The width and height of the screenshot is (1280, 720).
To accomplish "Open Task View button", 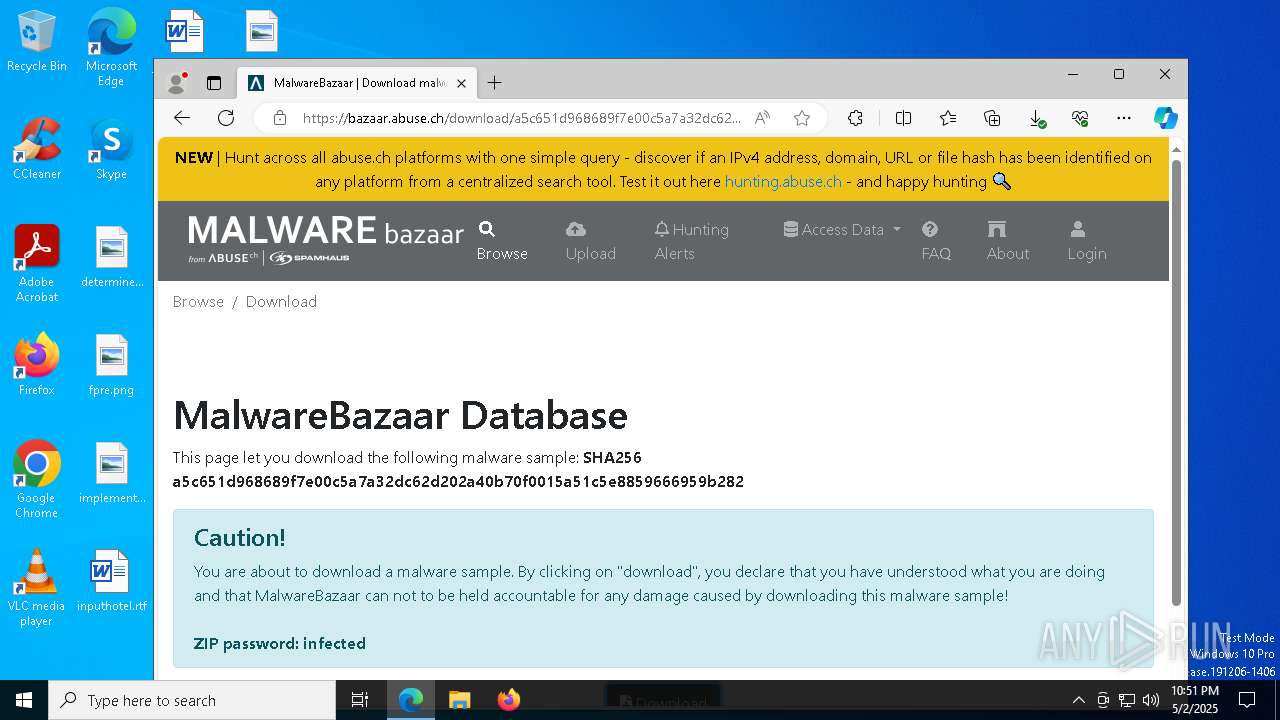I will 360,700.
